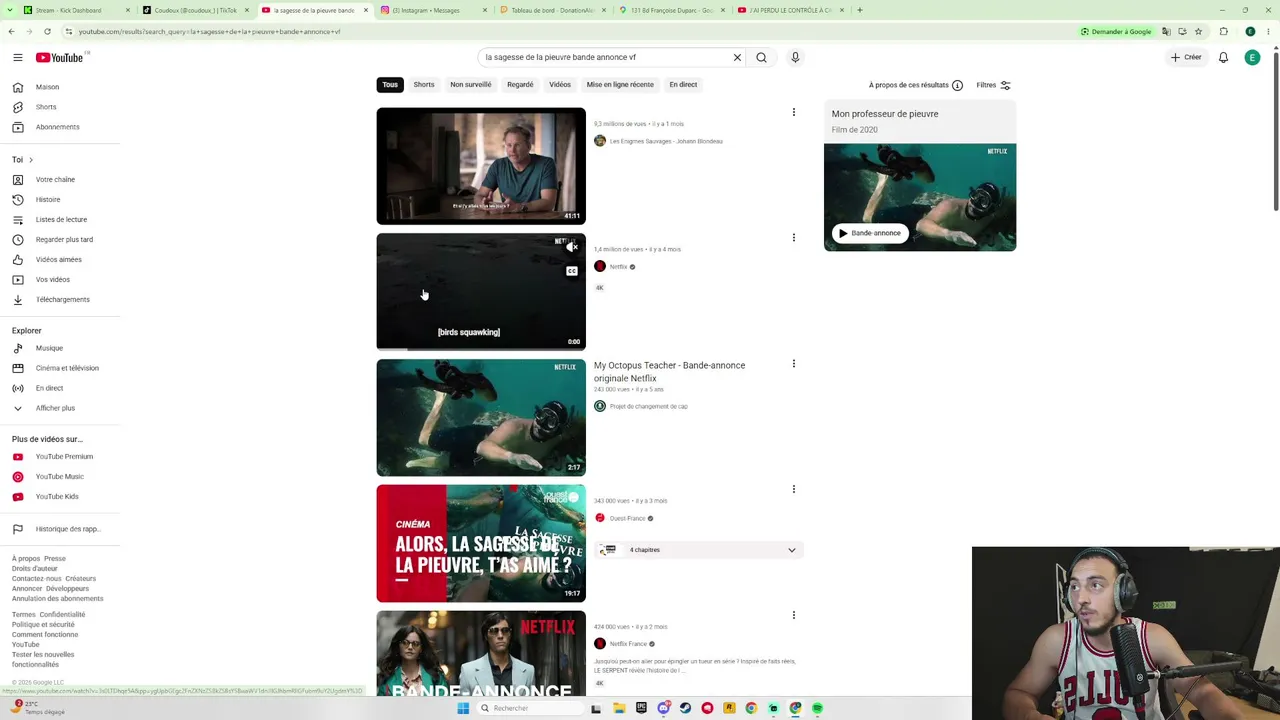Image resolution: width=1280 pixels, height=720 pixels.
Task: Reload the page with the browser refresh button
Action: [x=47, y=31]
